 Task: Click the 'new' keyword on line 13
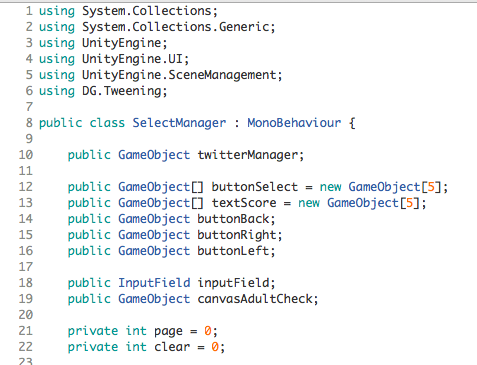pyautogui.click(x=309, y=204)
